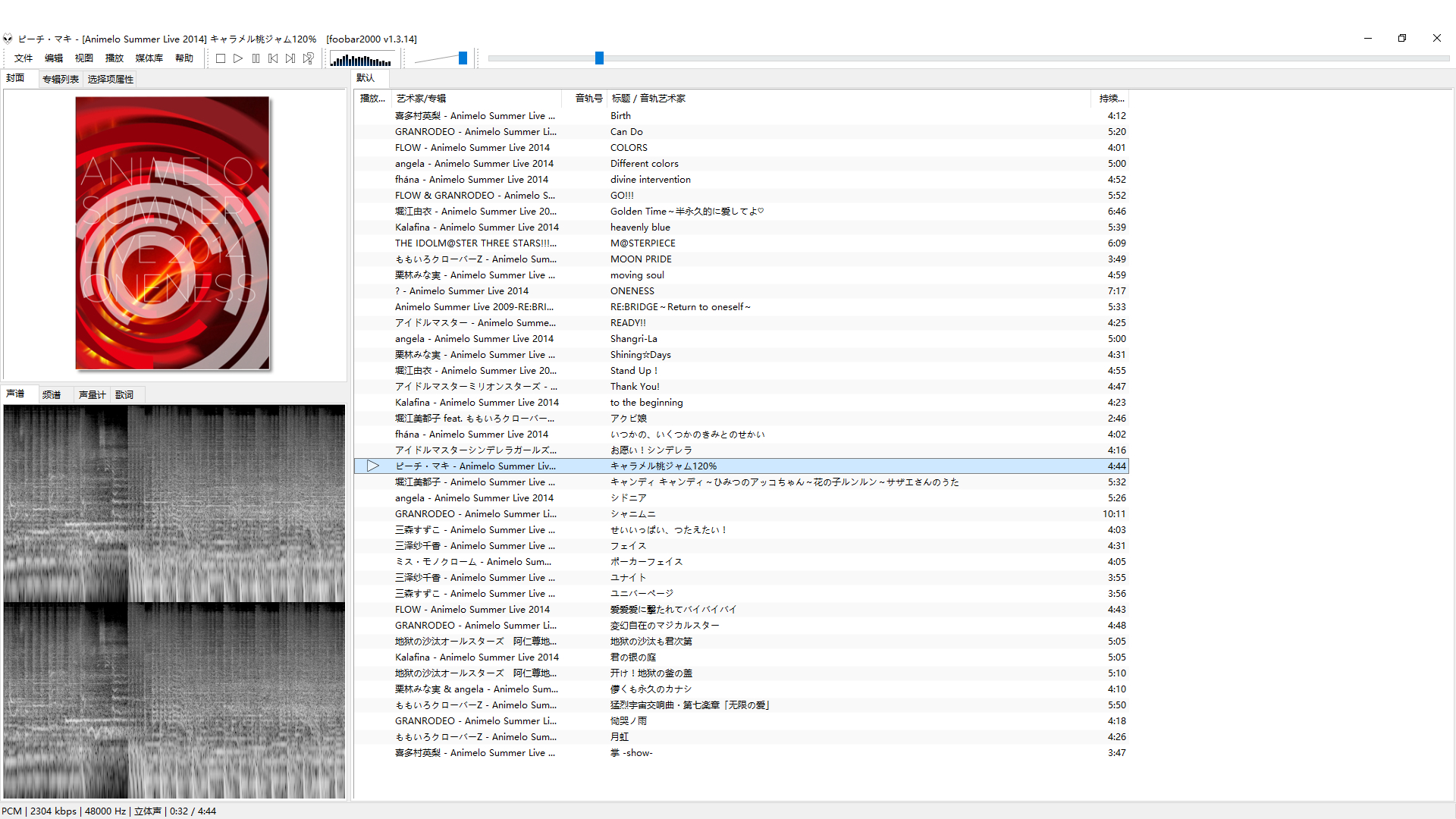The height and width of the screenshot is (819, 1456).
Task: Play a random track via toolbar
Action: point(309,58)
